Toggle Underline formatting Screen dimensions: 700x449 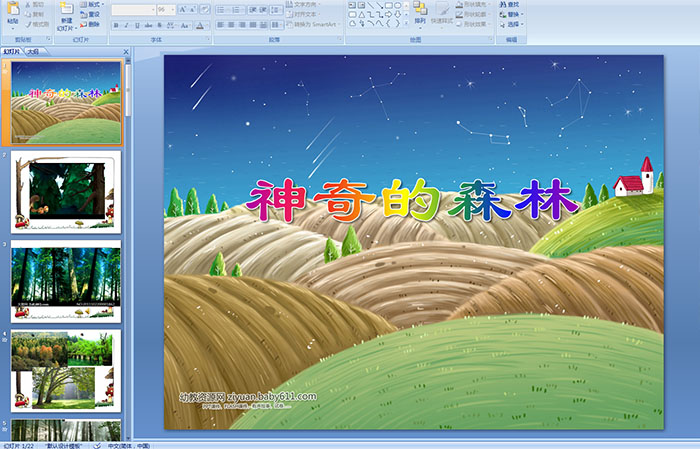137,25
